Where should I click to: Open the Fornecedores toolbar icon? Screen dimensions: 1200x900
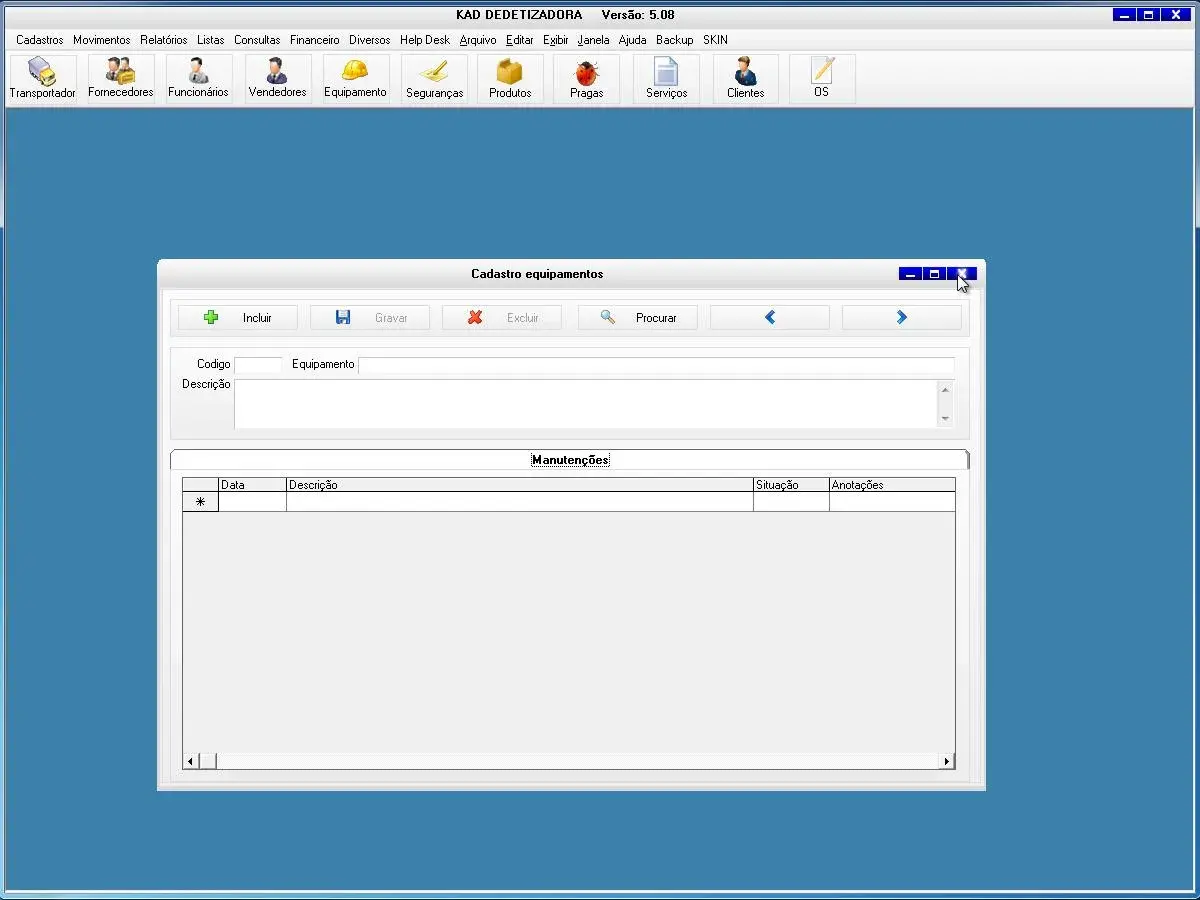click(121, 79)
